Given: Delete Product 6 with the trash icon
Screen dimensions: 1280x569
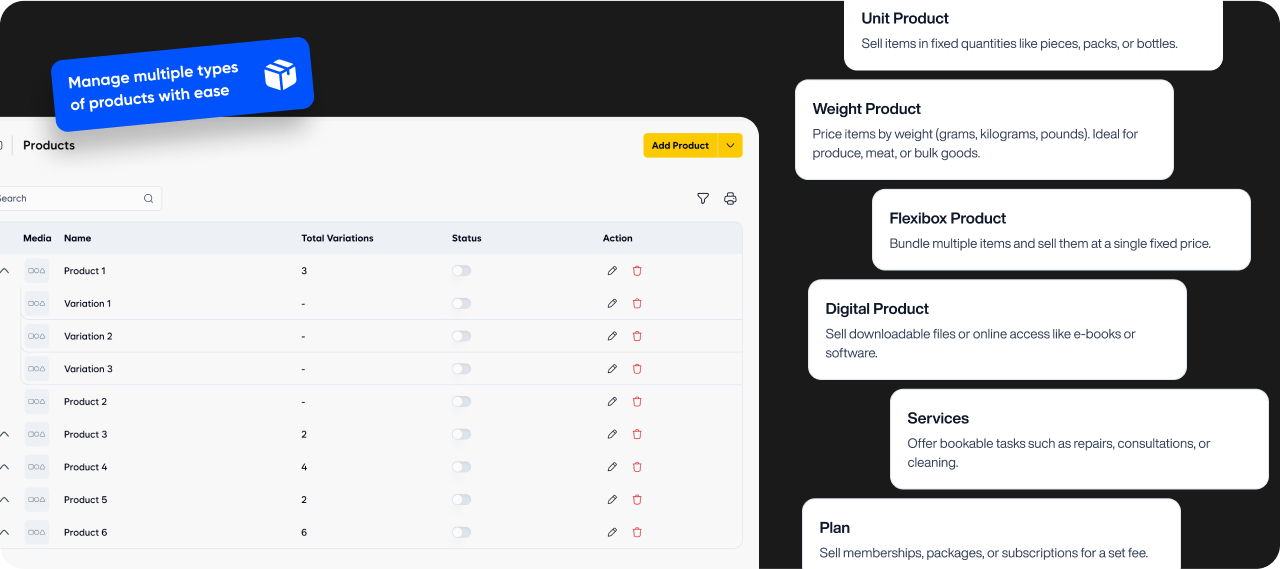Looking at the screenshot, I should pyautogui.click(x=637, y=533).
